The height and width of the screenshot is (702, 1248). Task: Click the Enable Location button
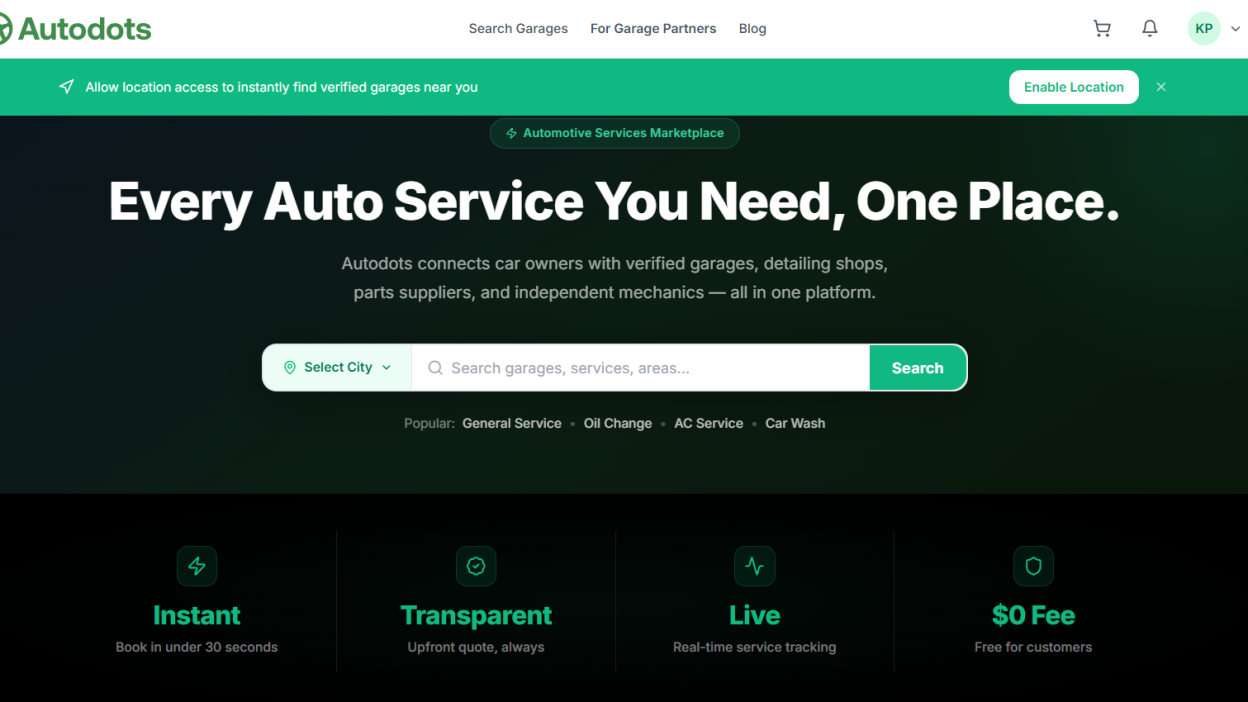click(x=1073, y=87)
